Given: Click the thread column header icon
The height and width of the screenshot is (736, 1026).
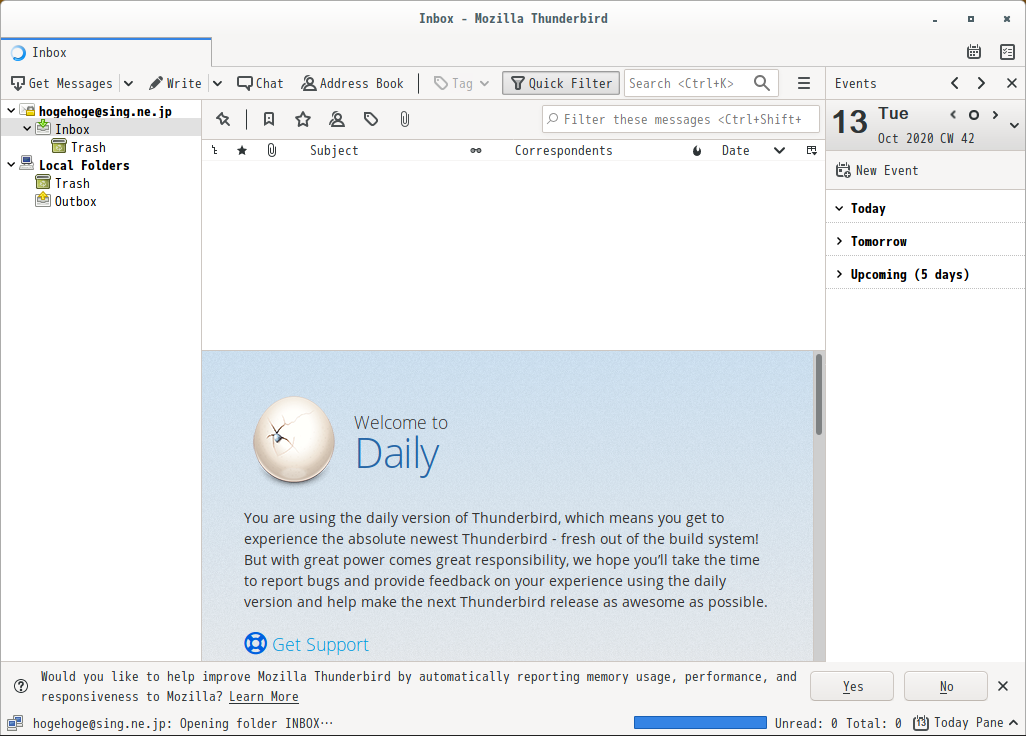Looking at the screenshot, I should pos(215,150).
